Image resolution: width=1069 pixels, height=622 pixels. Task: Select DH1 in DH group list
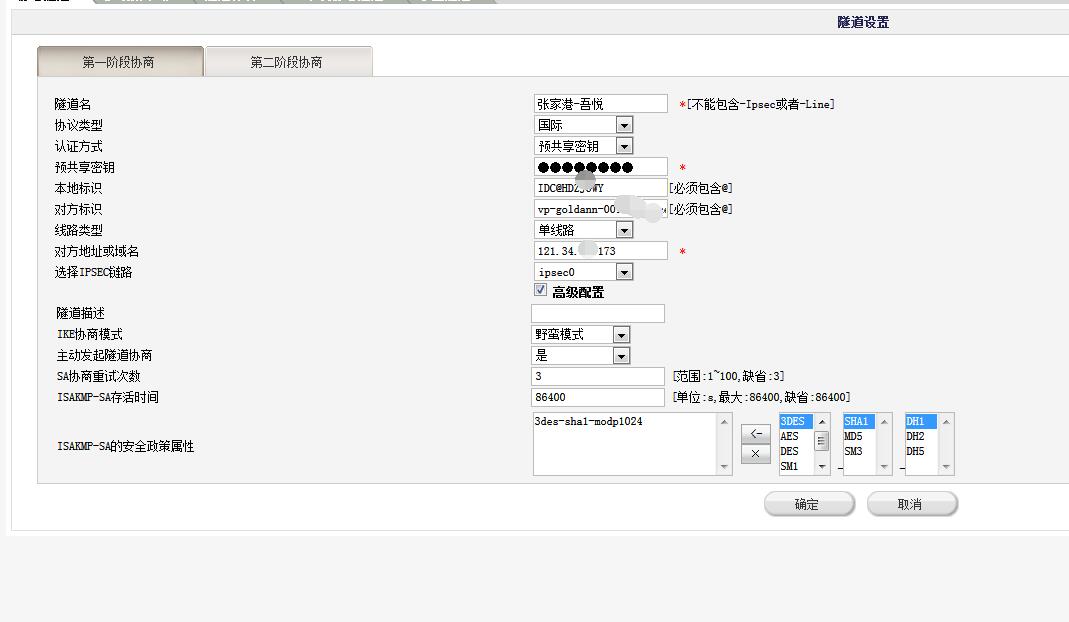(x=920, y=421)
